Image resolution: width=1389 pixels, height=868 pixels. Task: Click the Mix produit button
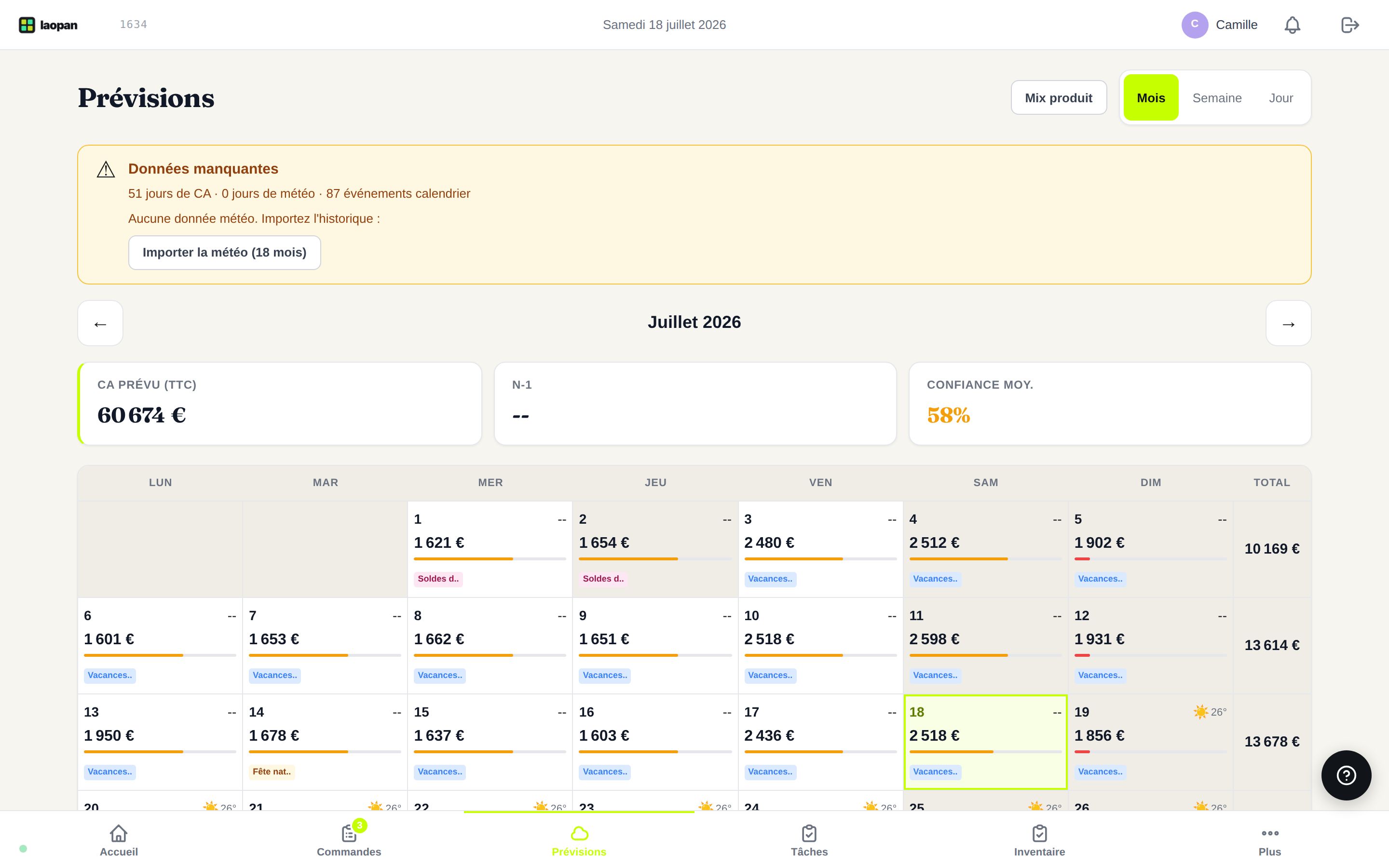(1059, 97)
